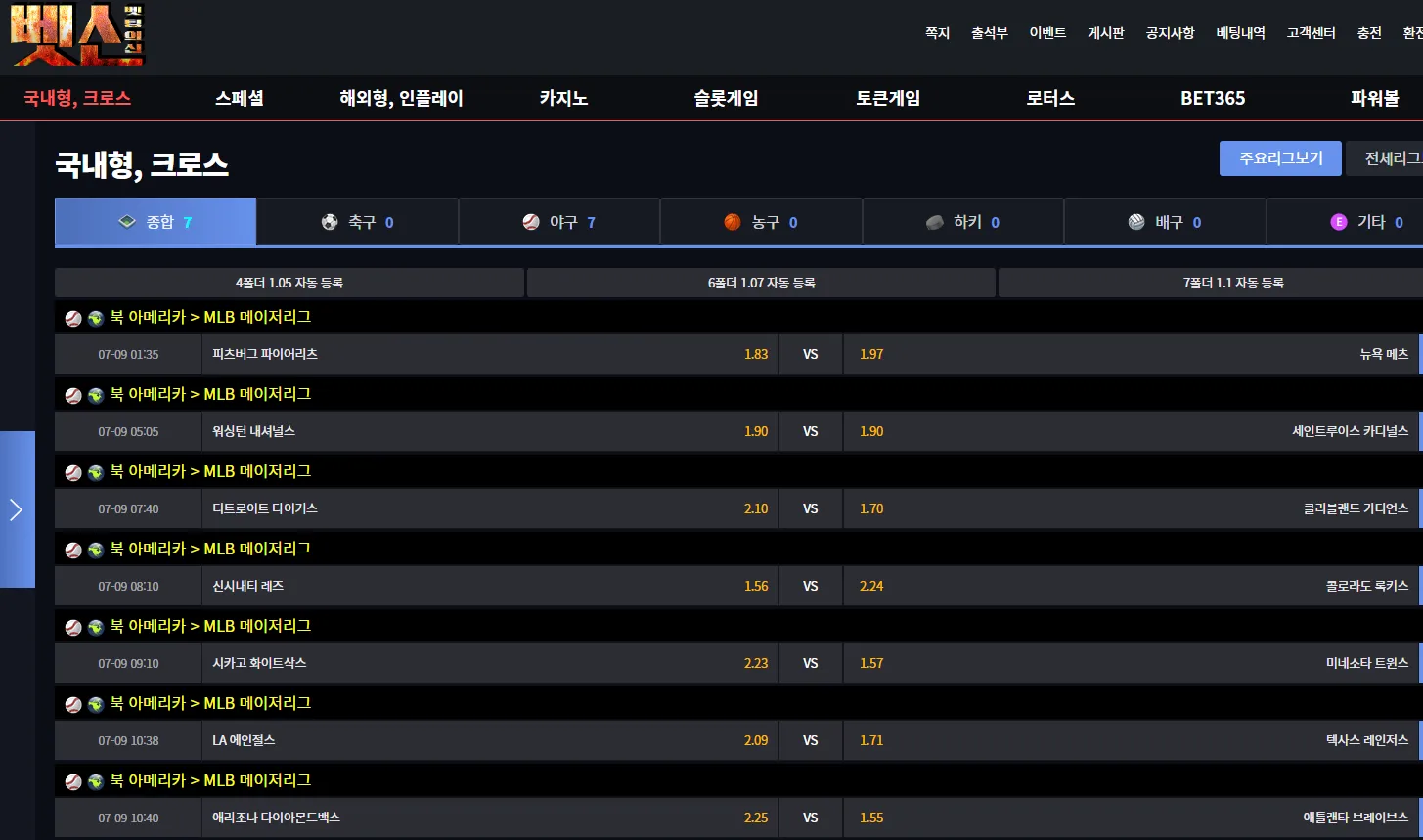Click baseball icon above 시카고 화이트삭스 row
The width and height of the screenshot is (1423, 840).
click(x=73, y=627)
